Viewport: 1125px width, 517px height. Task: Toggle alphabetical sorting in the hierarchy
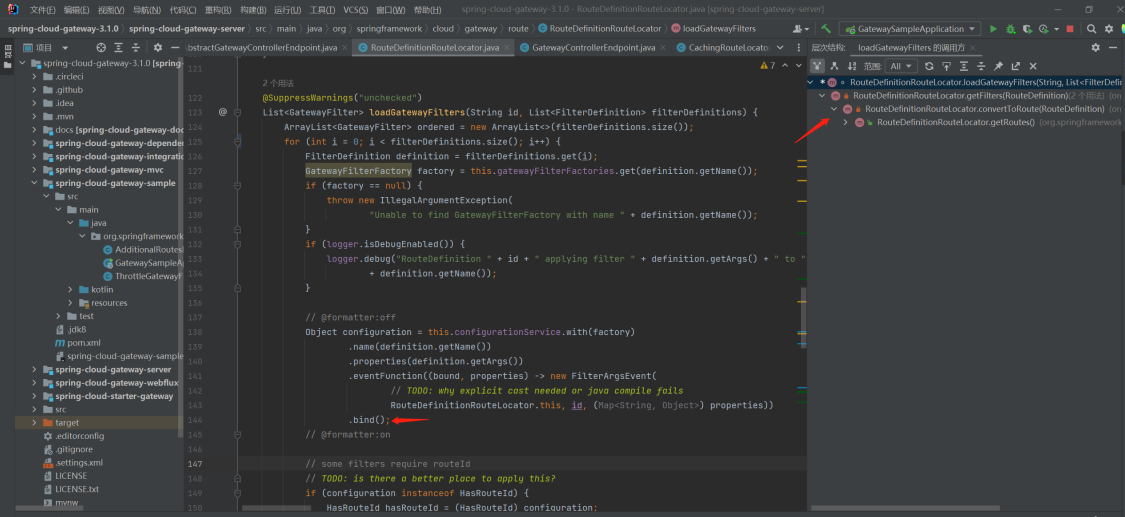tap(851, 66)
